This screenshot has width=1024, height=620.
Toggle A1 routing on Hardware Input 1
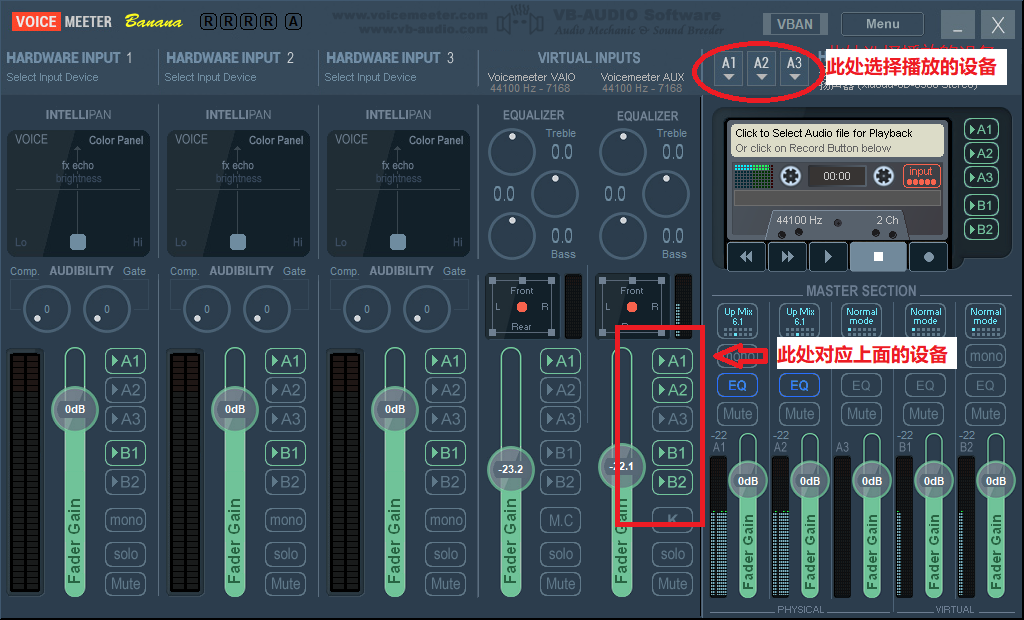point(125,361)
